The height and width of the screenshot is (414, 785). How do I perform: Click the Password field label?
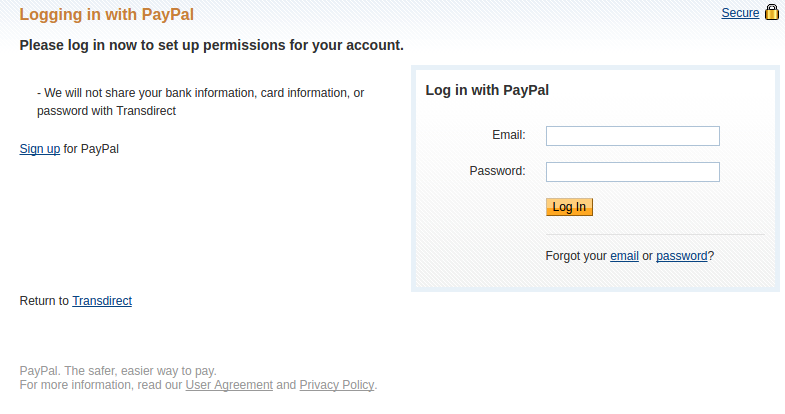[x=497, y=171]
